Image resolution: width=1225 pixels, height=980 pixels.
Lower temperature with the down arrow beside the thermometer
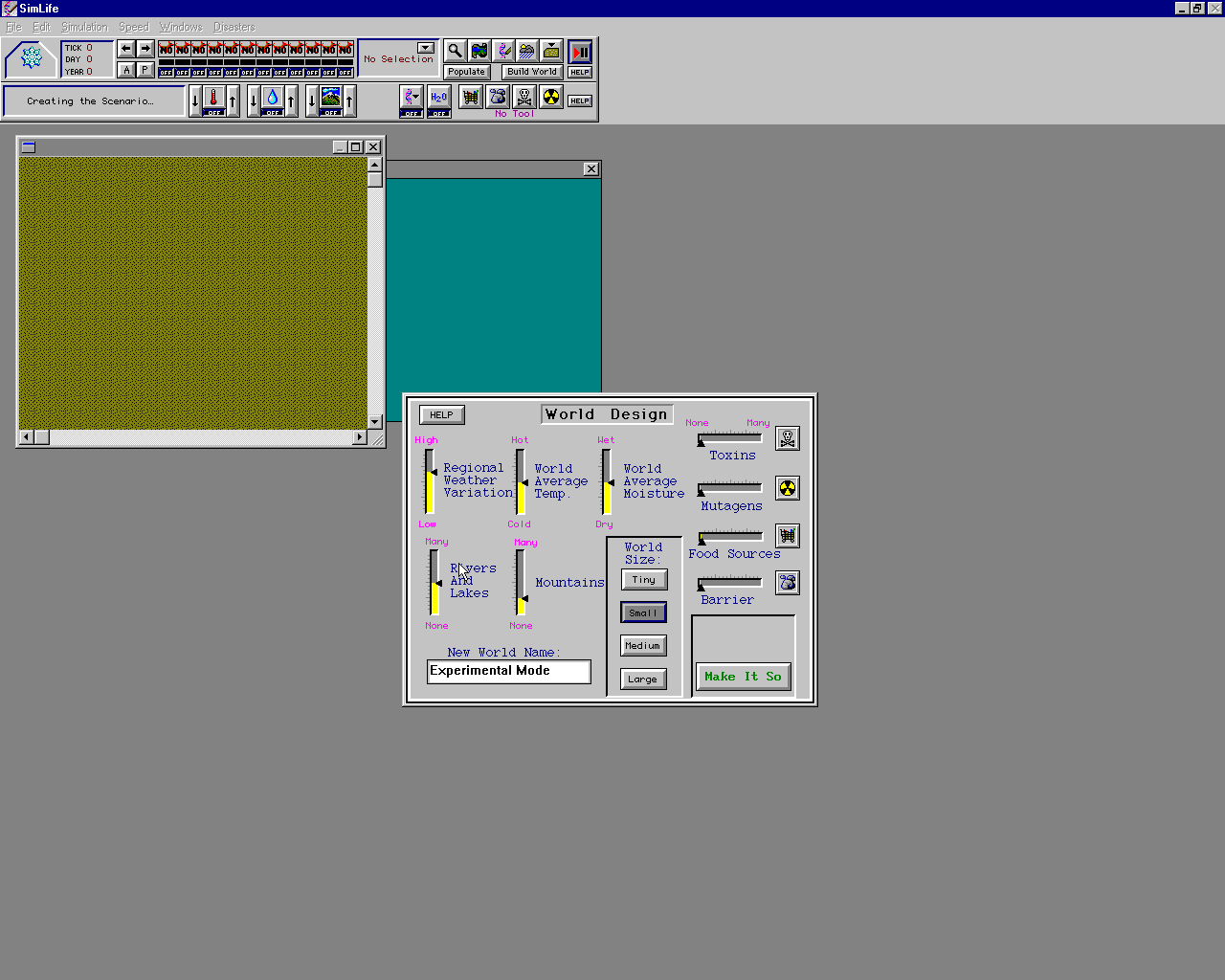click(x=195, y=100)
